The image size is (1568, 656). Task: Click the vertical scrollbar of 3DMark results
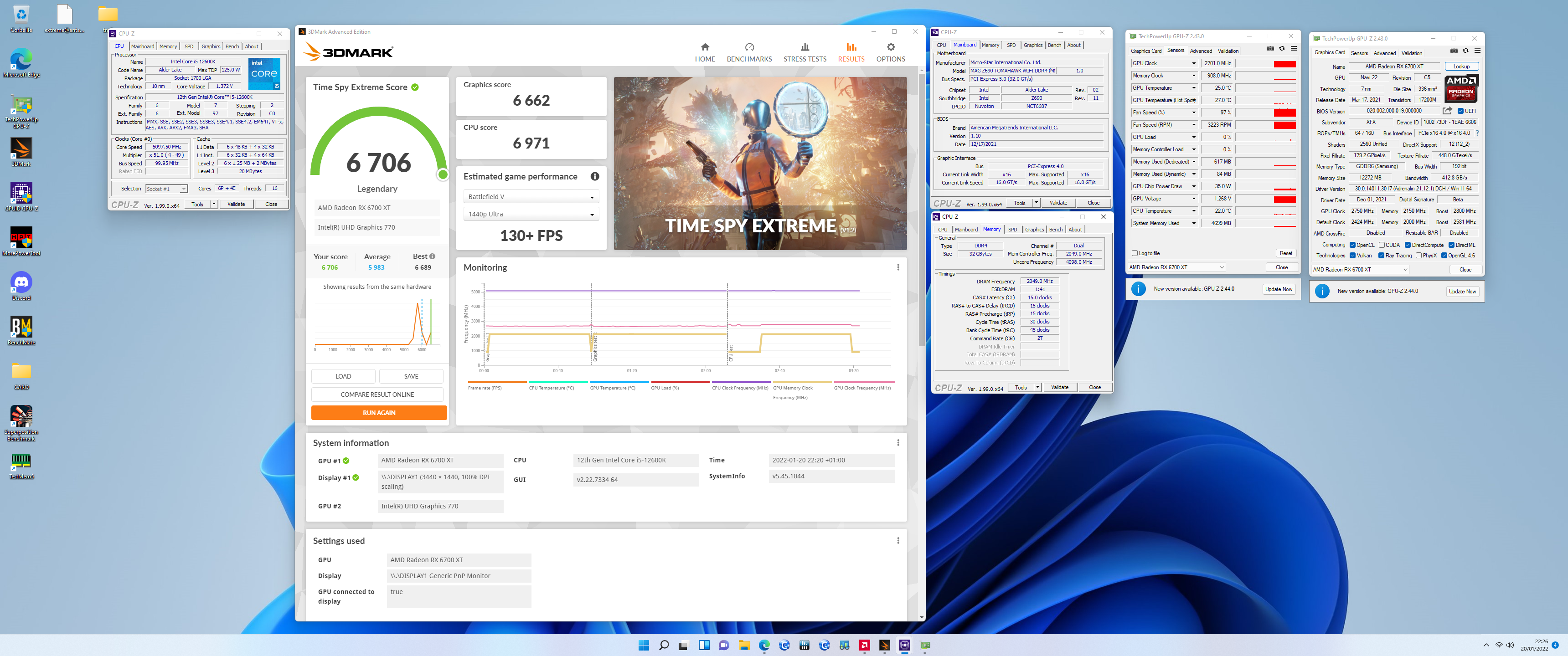pos(922,210)
